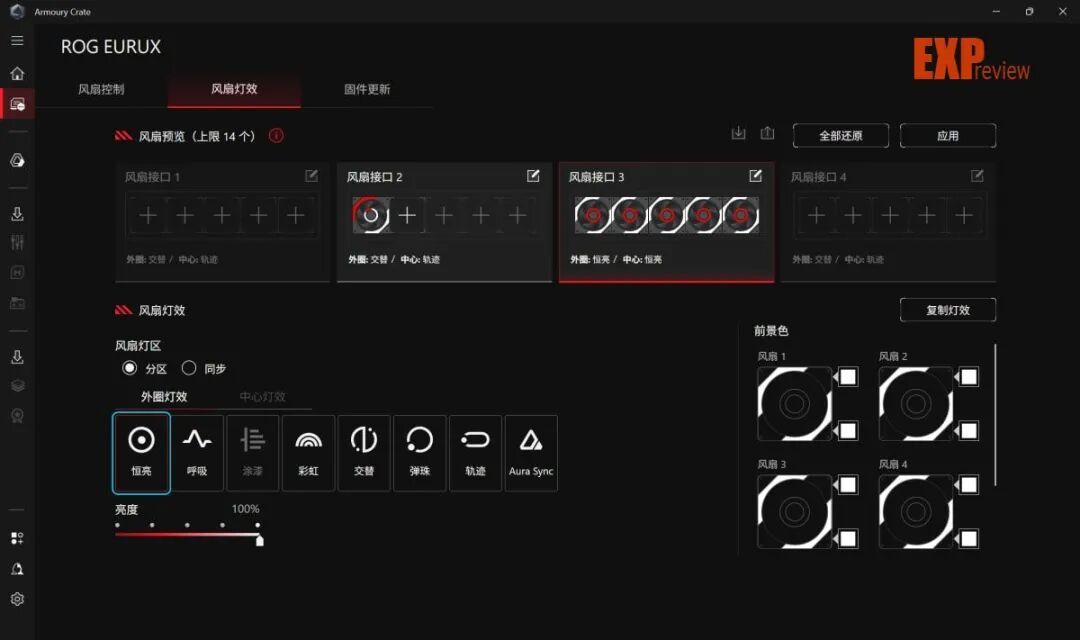Open the 中心灯效 sub-tab
The image size is (1080, 640).
[x=262, y=397]
